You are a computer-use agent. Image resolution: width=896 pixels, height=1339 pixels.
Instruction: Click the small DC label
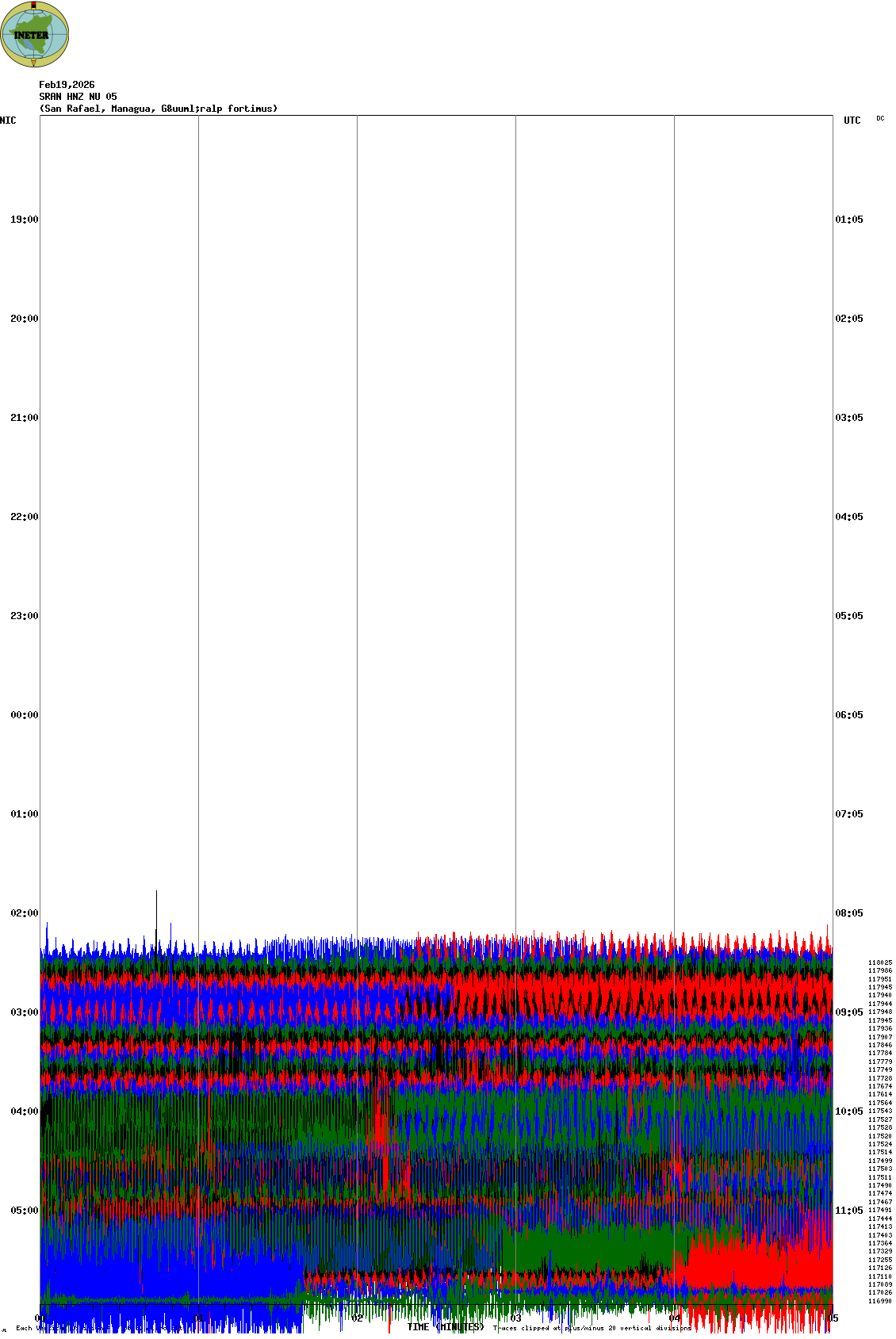880,118
